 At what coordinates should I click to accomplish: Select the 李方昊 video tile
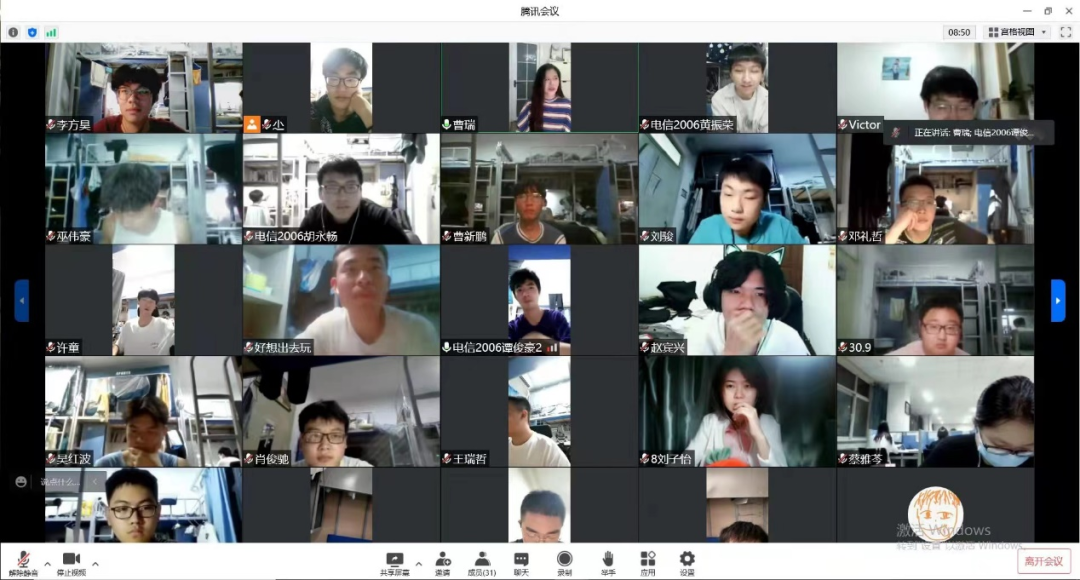click(x=143, y=87)
